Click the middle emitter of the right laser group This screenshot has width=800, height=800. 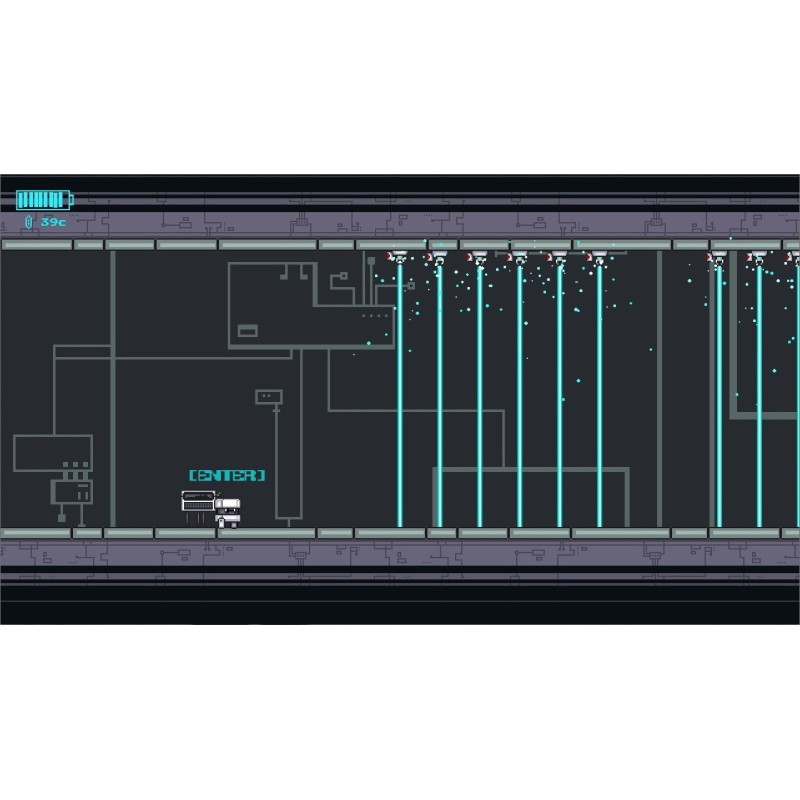[758, 258]
